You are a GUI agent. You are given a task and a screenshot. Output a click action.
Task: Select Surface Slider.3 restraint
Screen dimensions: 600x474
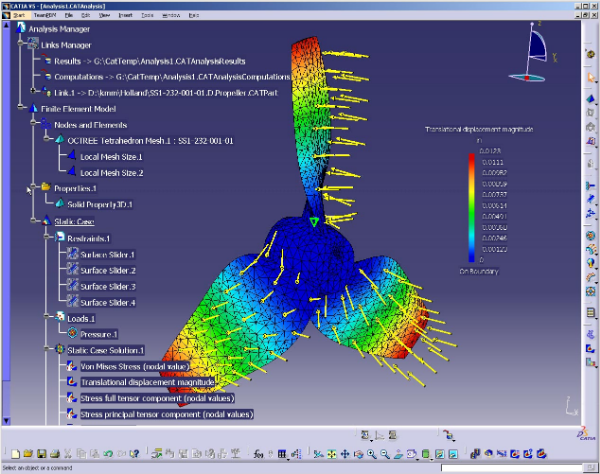pos(107,286)
